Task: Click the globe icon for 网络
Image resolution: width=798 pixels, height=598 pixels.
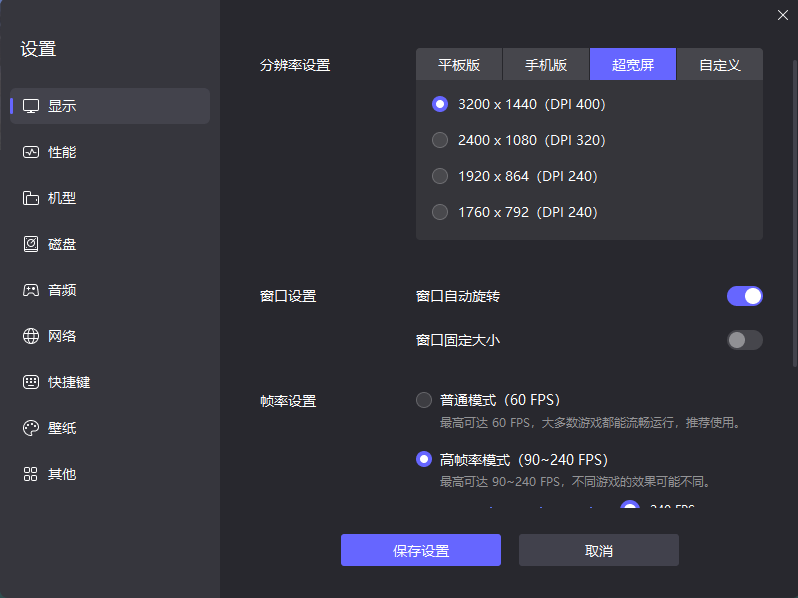Action: [31, 336]
